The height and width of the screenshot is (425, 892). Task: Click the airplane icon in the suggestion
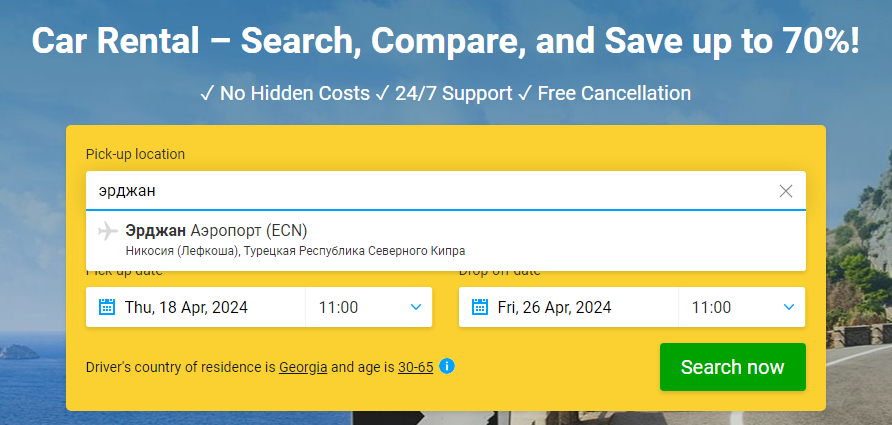(108, 232)
